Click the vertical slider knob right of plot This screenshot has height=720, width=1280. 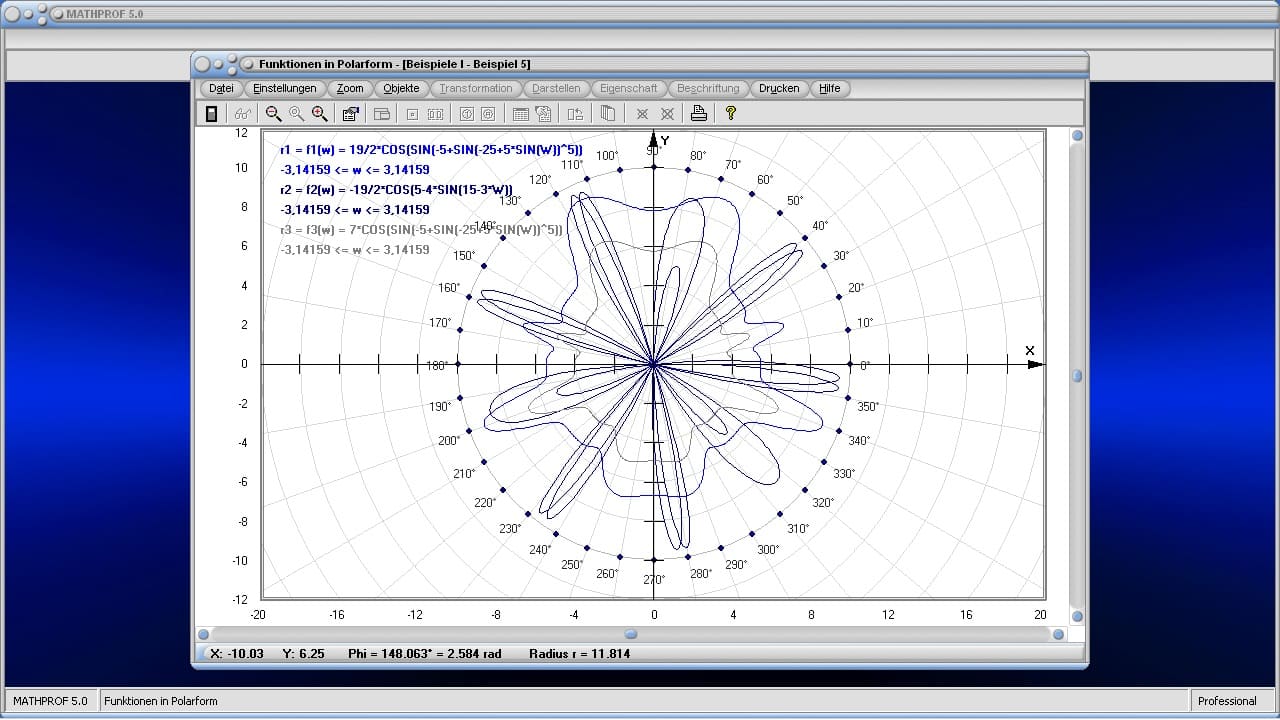point(1077,376)
